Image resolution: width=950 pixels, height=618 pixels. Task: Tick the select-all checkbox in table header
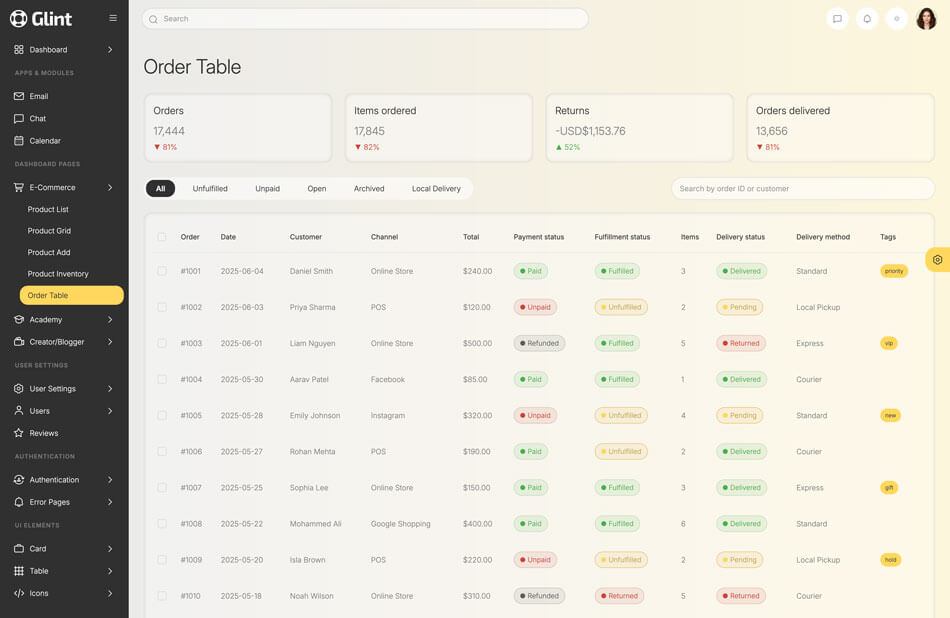point(162,237)
